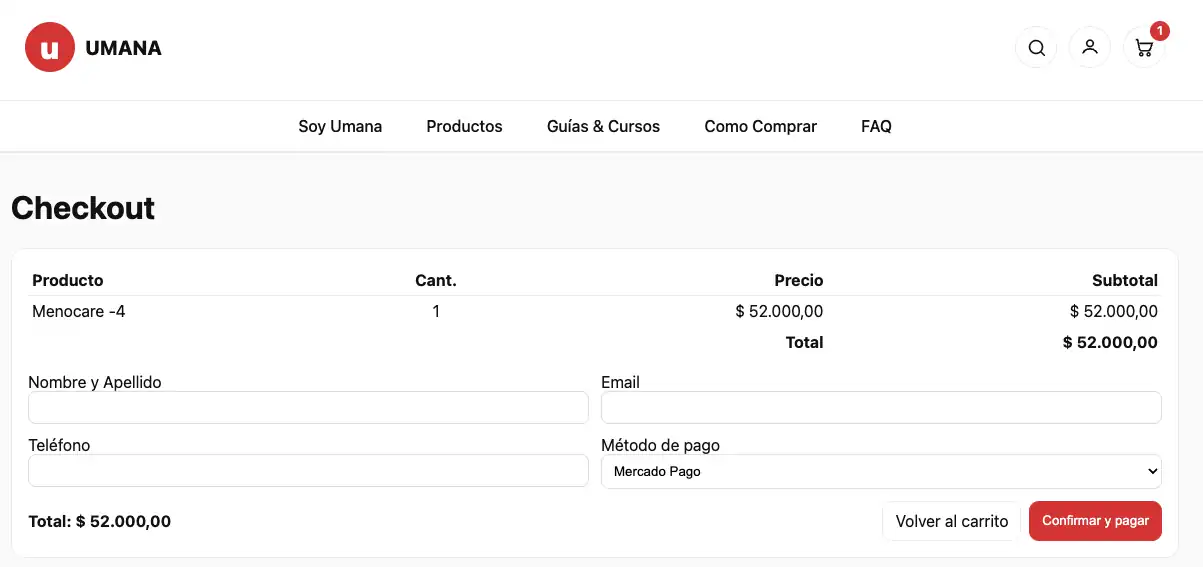The image size is (1203, 567).
Task: Click the Subtotal column header
Action: coord(1124,280)
